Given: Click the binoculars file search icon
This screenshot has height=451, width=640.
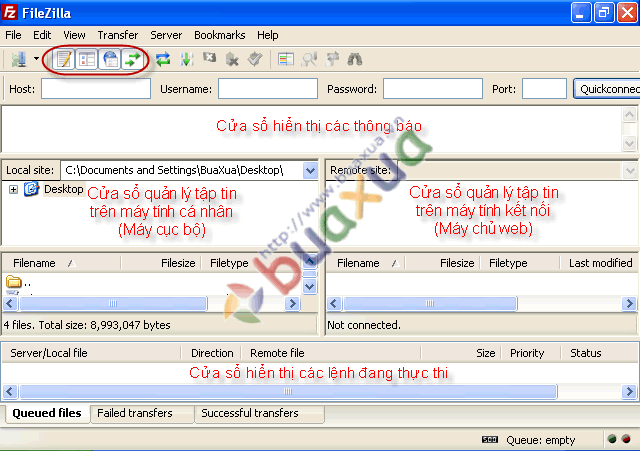Looking at the screenshot, I should point(355,60).
